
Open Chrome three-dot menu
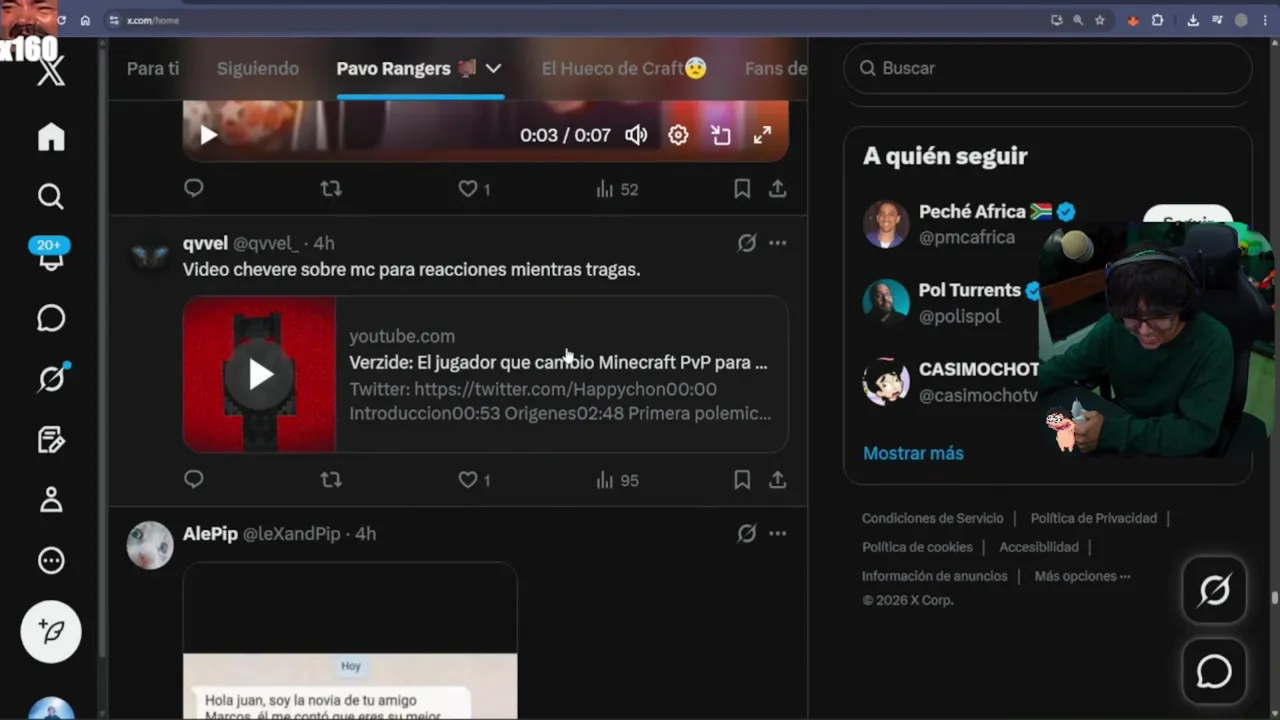pyautogui.click(x=1265, y=20)
